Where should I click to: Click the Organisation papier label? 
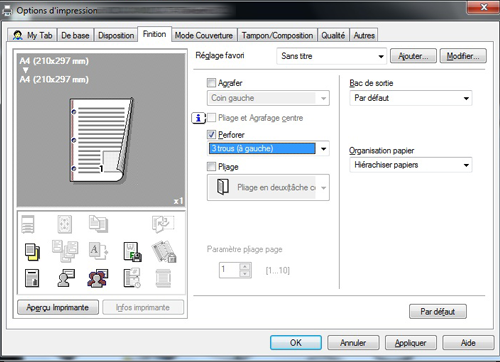(382, 151)
